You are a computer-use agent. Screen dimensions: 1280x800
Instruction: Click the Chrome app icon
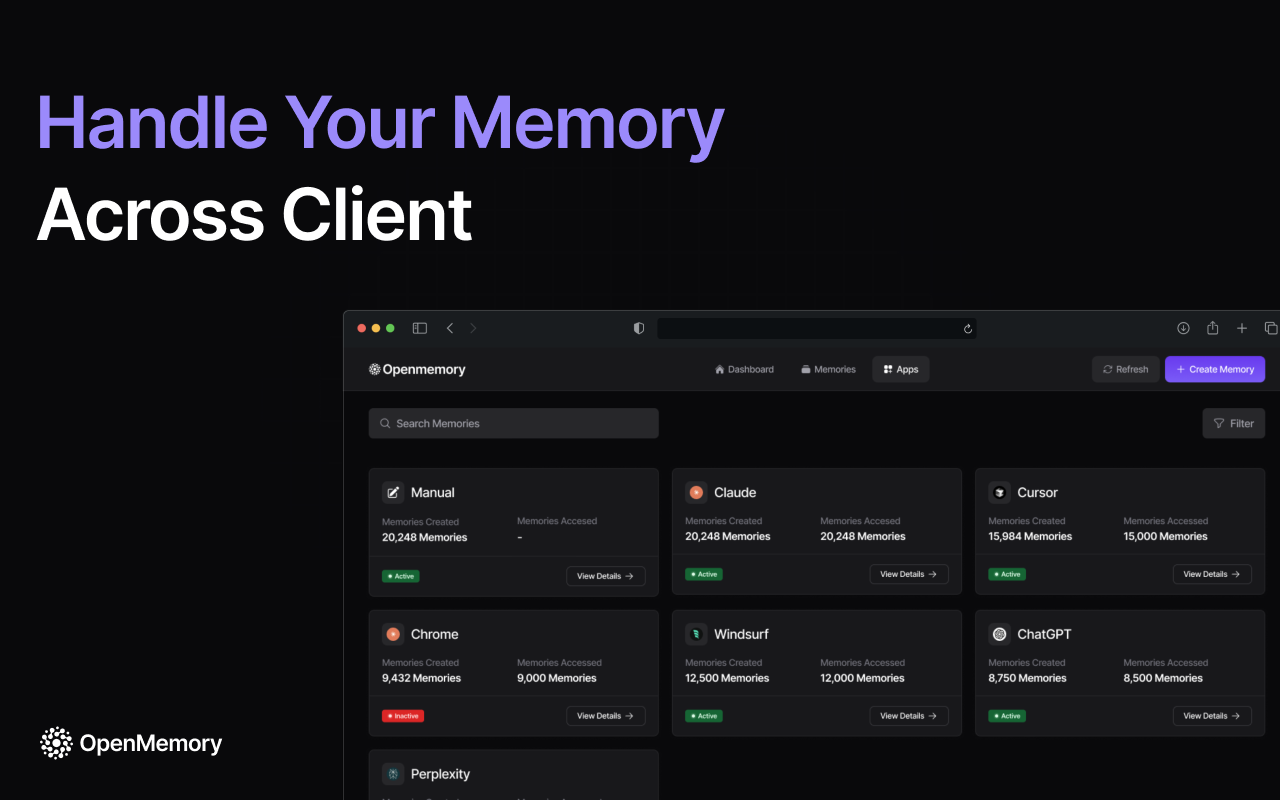click(x=393, y=634)
